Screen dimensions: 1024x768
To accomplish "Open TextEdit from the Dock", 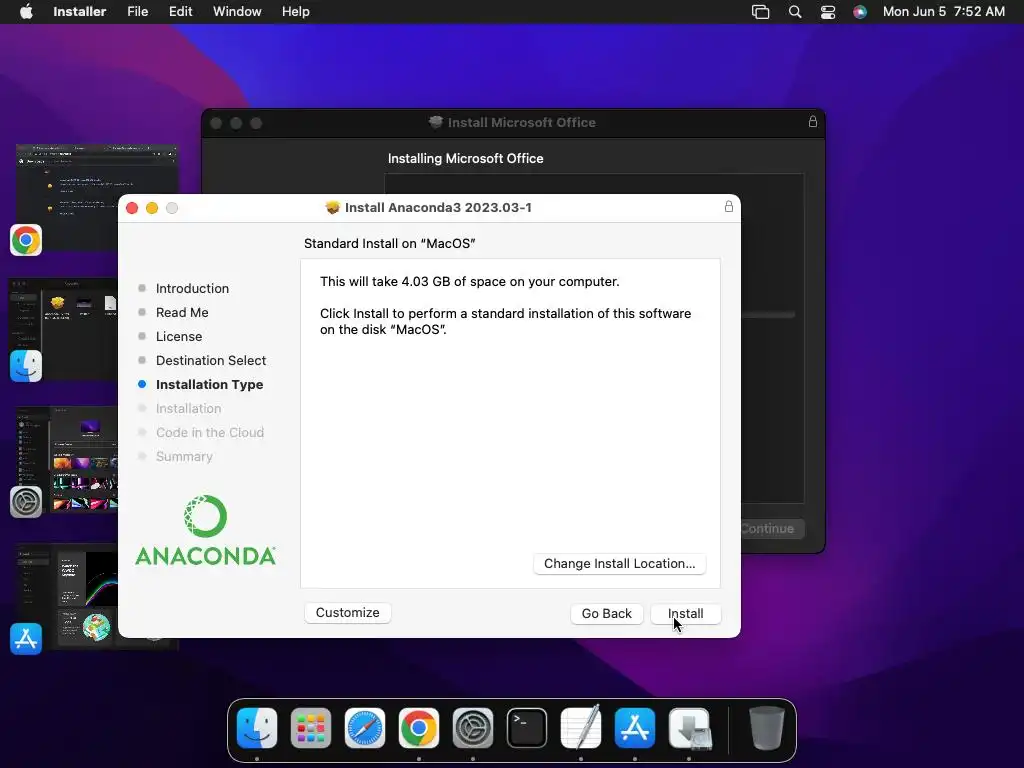I will click(x=581, y=728).
